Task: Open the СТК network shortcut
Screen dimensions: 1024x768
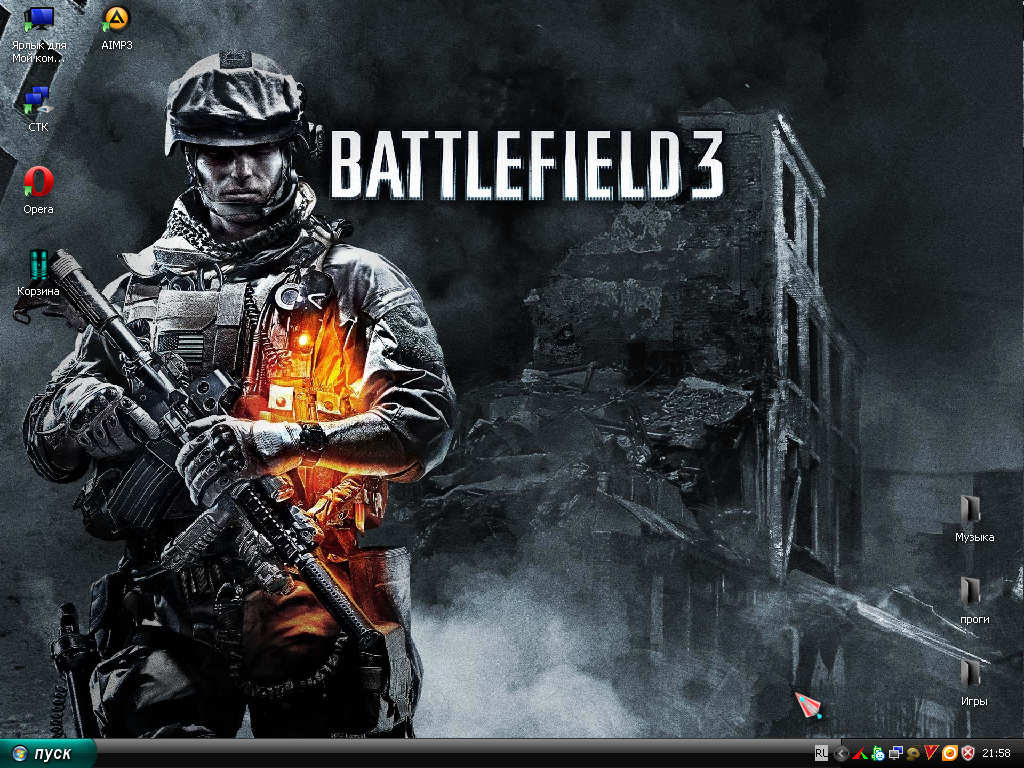Action: (37, 101)
